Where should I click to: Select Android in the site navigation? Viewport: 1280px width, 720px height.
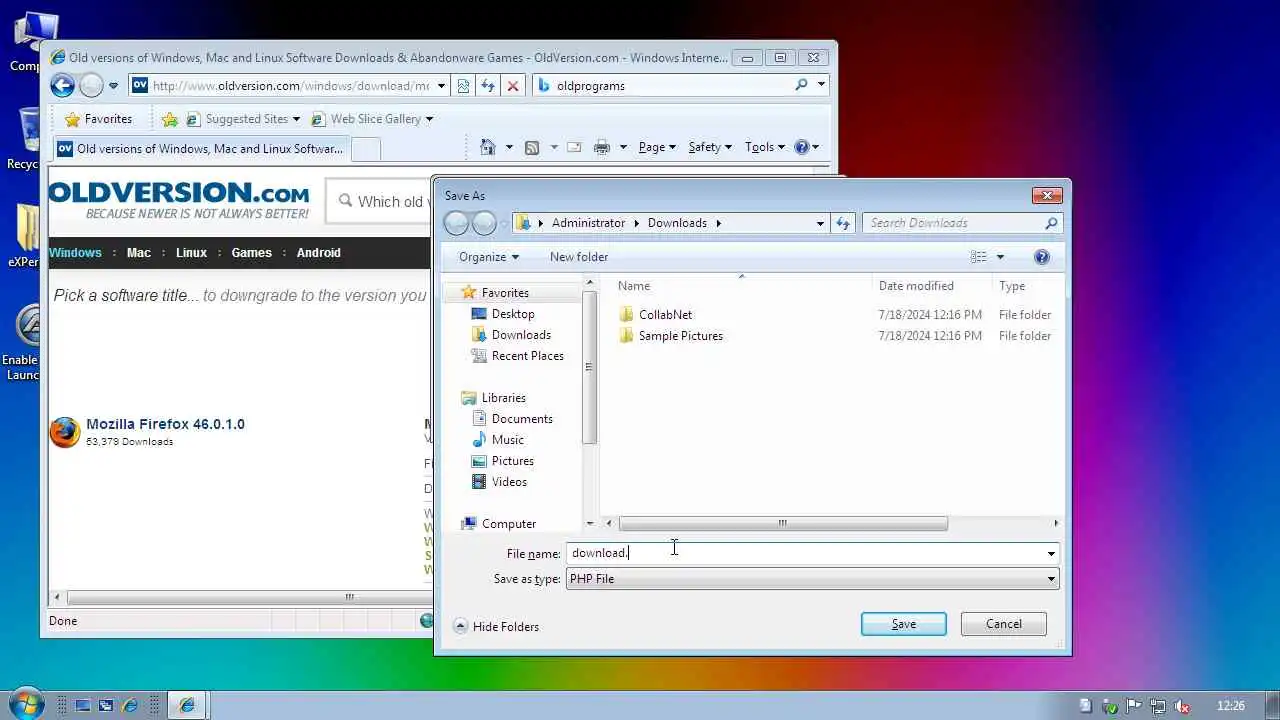(319, 253)
